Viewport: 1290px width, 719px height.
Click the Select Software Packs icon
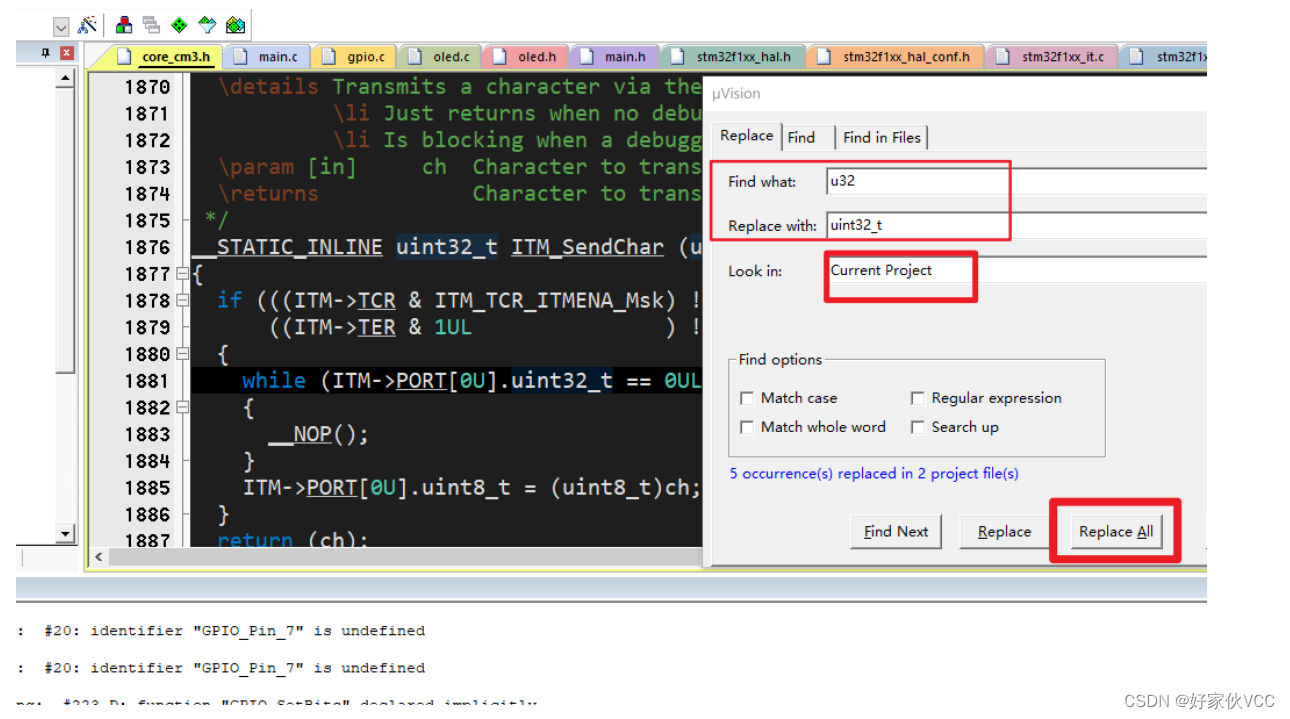click(x=207, y=24)
